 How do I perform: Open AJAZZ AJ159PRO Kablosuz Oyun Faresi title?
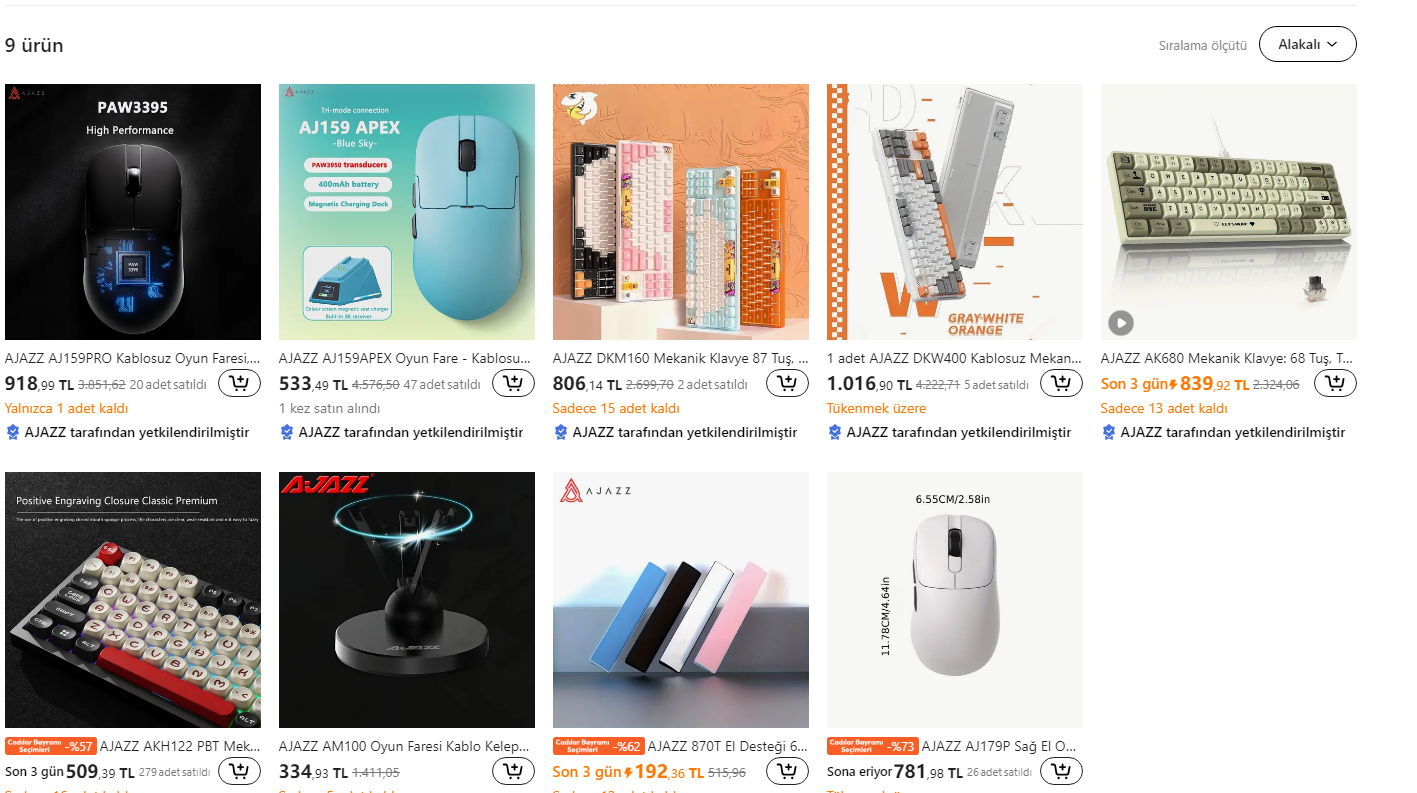(x=133, y=358)
